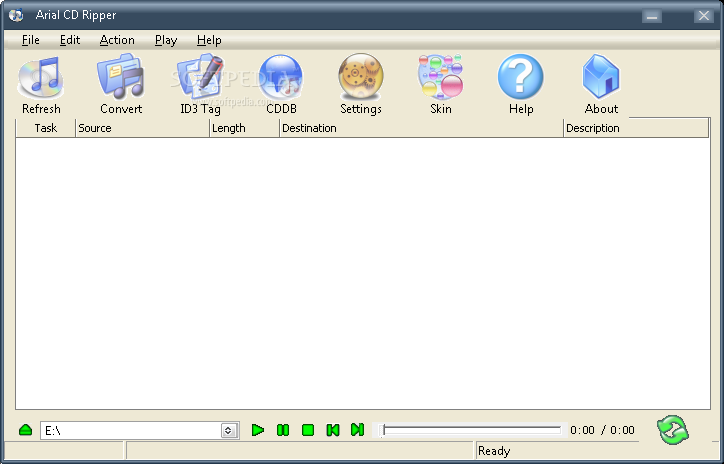Minimize the Arial CD Ripper window

coord(652,16)
